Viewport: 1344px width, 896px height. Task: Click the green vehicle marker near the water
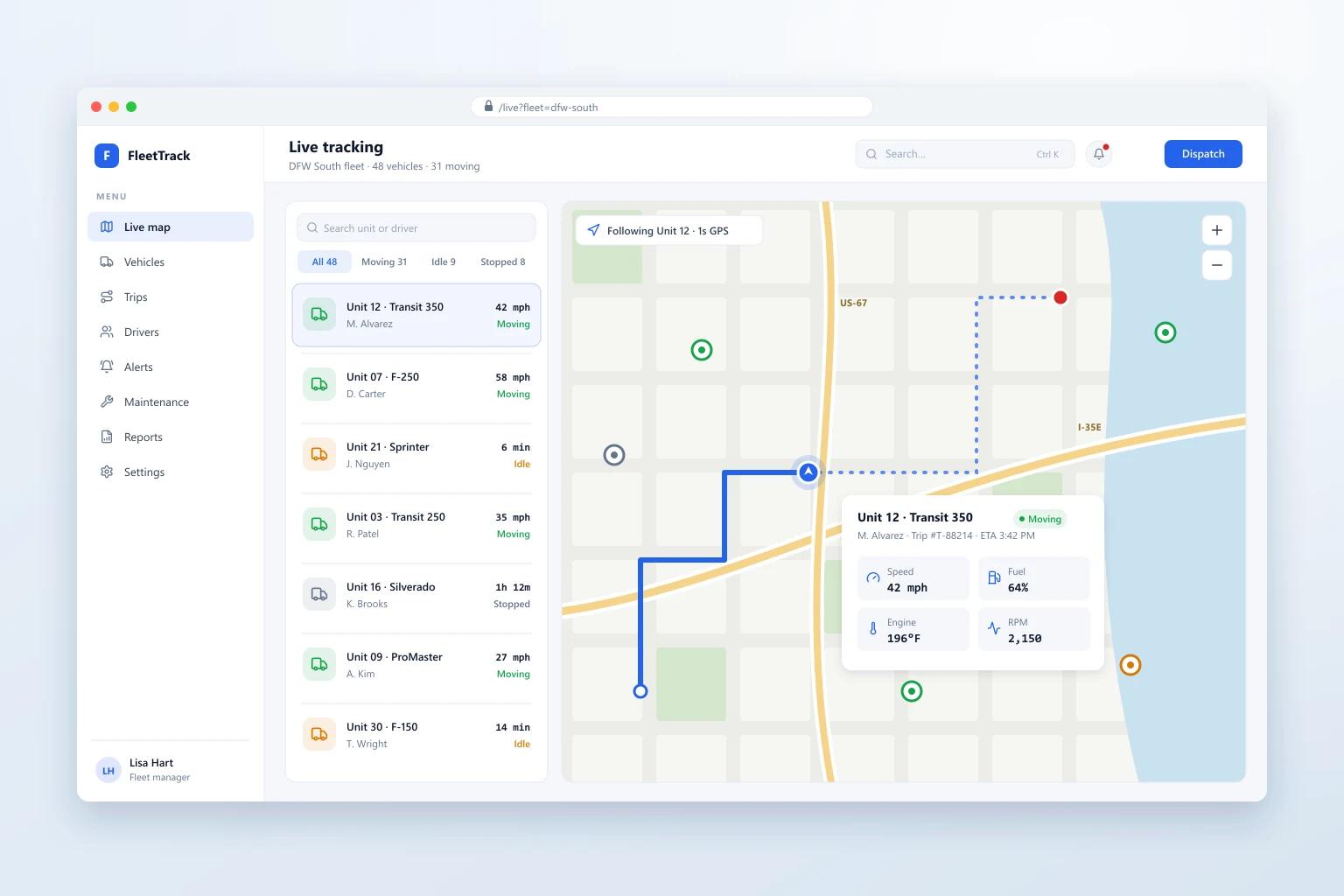pos(1165,332)
